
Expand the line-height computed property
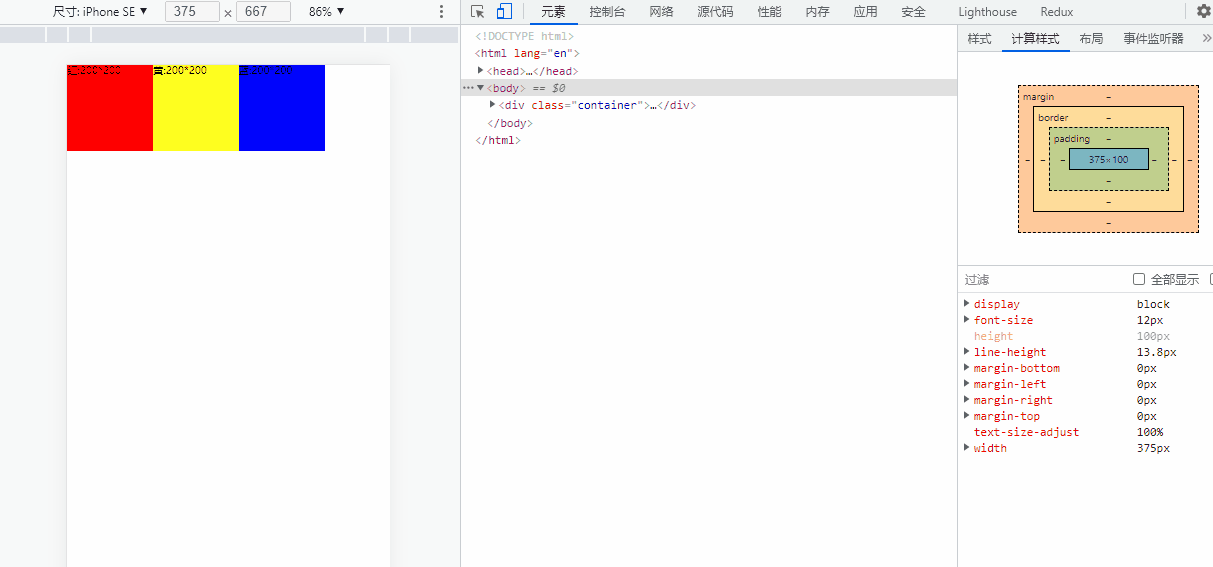[966, 352]
